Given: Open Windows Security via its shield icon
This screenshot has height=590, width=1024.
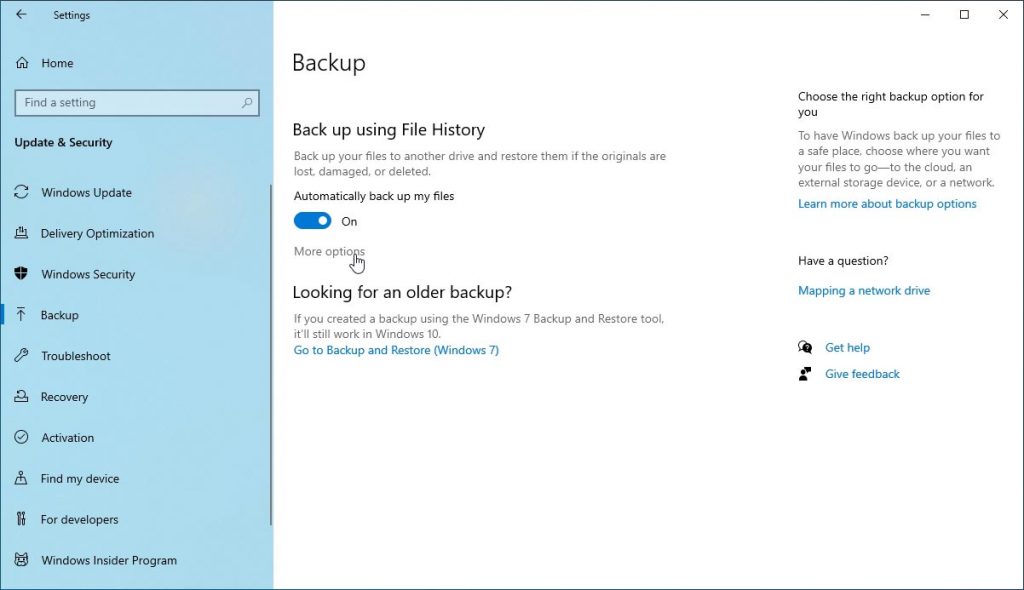Looking at the screenshot, I should tap(21, 274).
